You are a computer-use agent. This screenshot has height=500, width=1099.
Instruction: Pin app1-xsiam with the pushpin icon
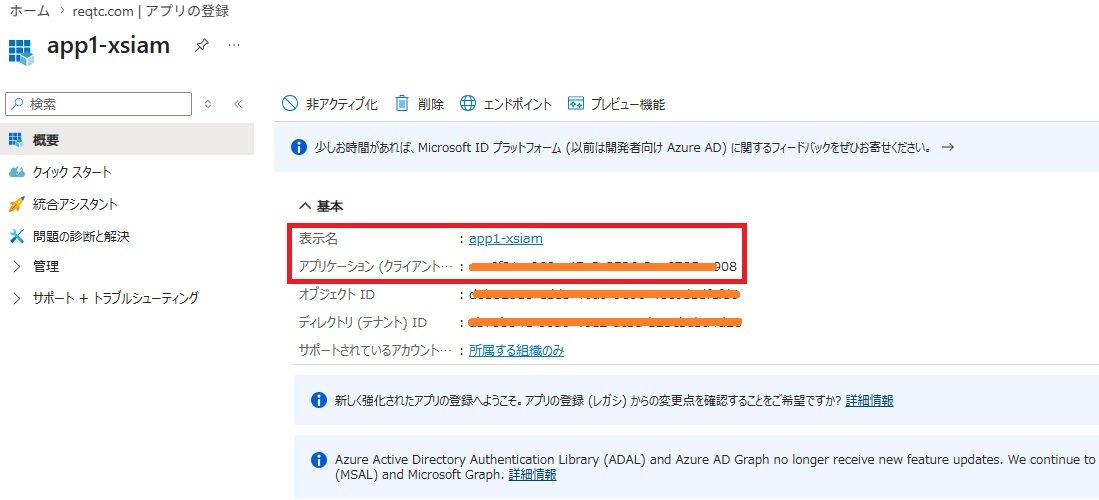pos(201,46)
